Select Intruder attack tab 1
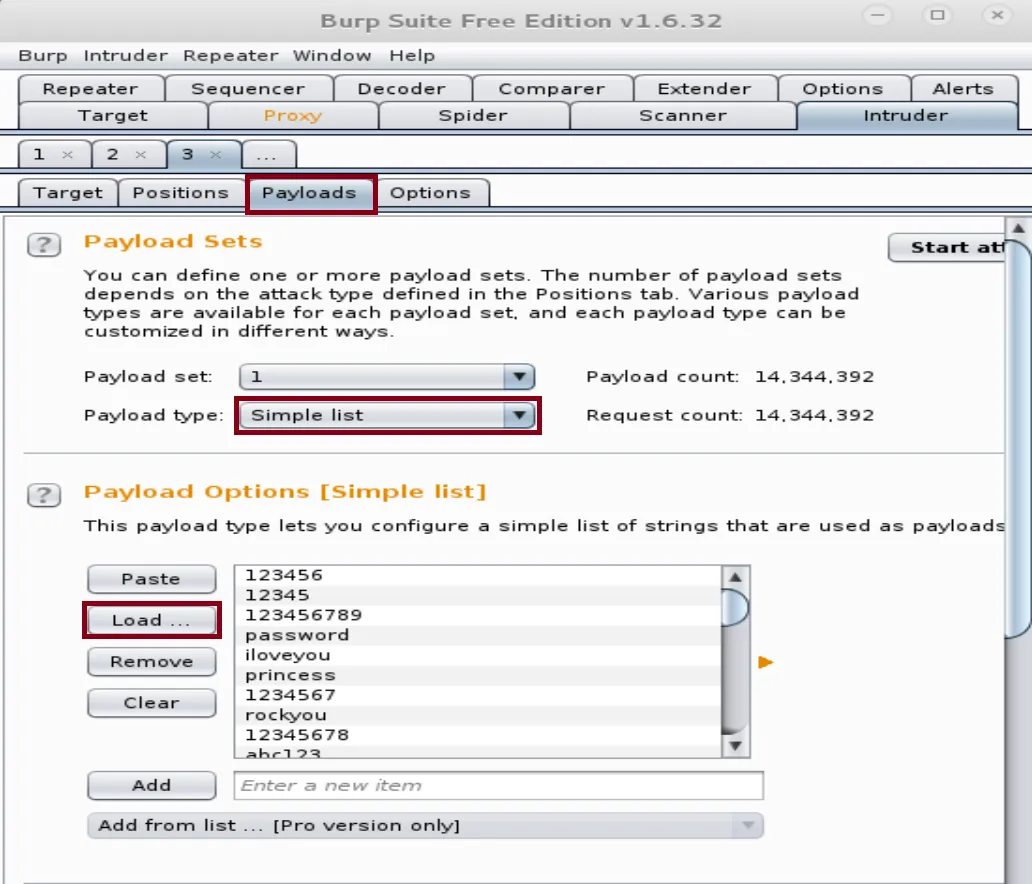This screenshot has height=884, width=1032. [39, 155]
